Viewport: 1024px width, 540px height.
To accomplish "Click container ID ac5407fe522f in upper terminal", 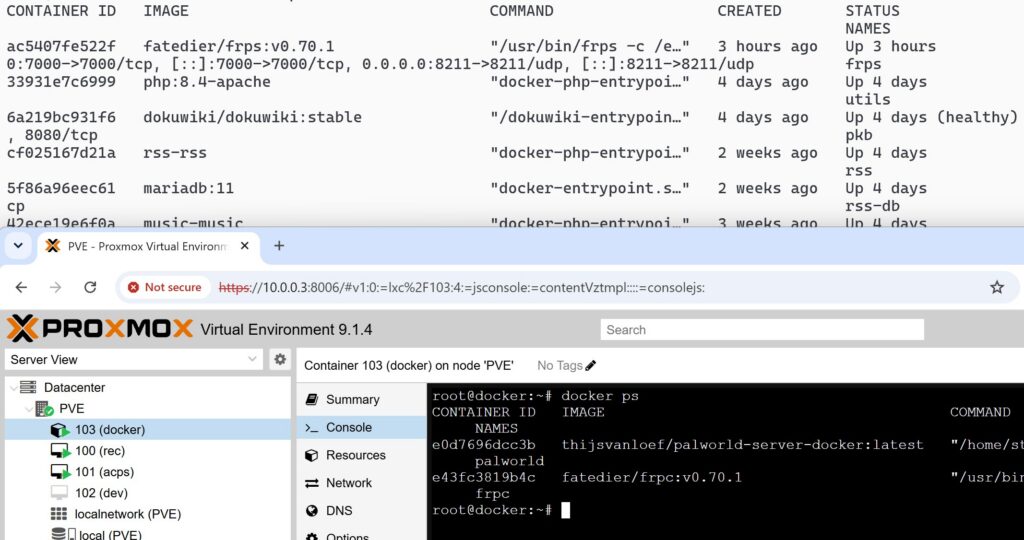I will tap(61, 46).
